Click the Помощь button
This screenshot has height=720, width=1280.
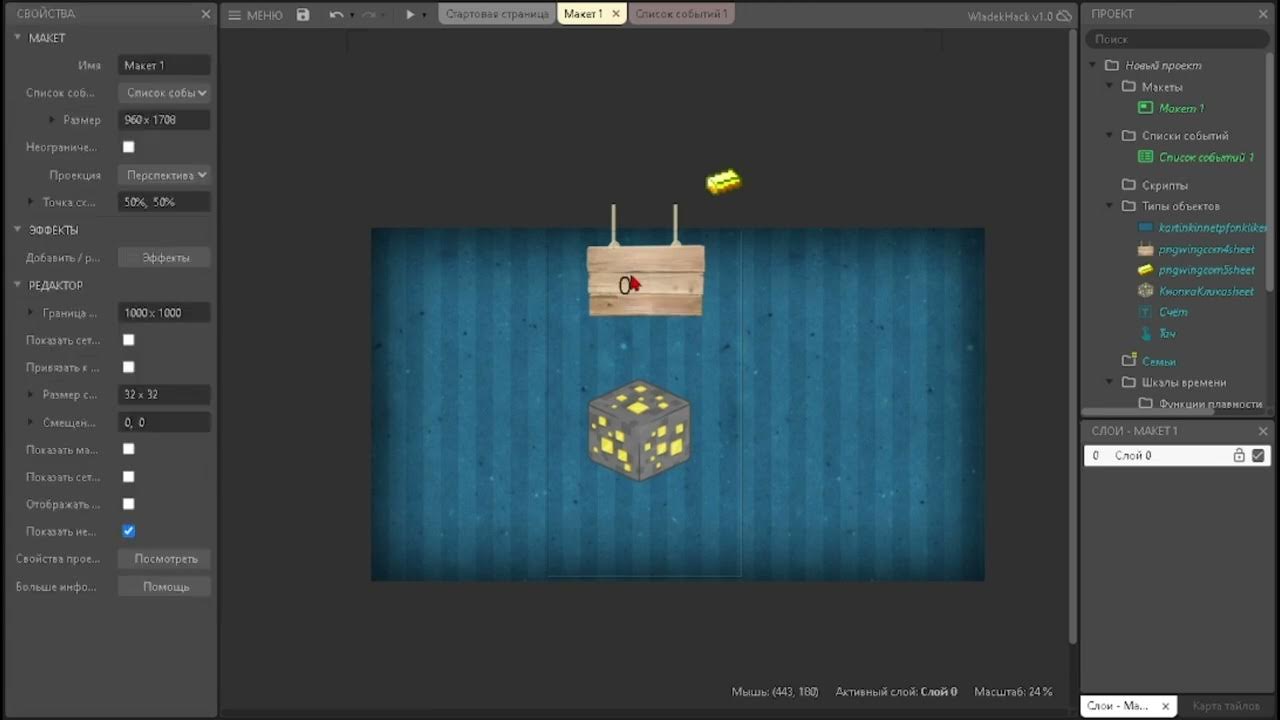[x=165, y=587]
